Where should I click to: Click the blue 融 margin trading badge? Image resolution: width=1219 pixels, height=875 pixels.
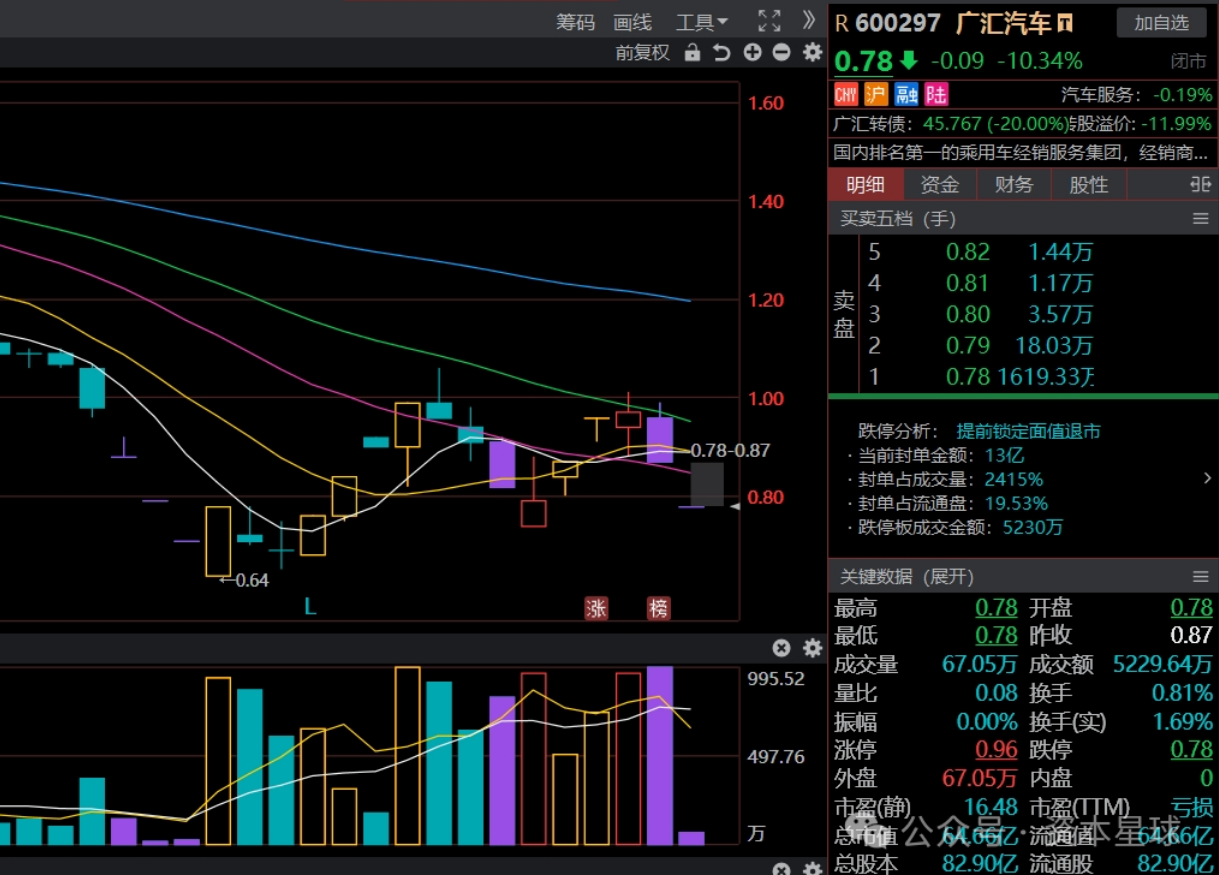tap(906, 94)
